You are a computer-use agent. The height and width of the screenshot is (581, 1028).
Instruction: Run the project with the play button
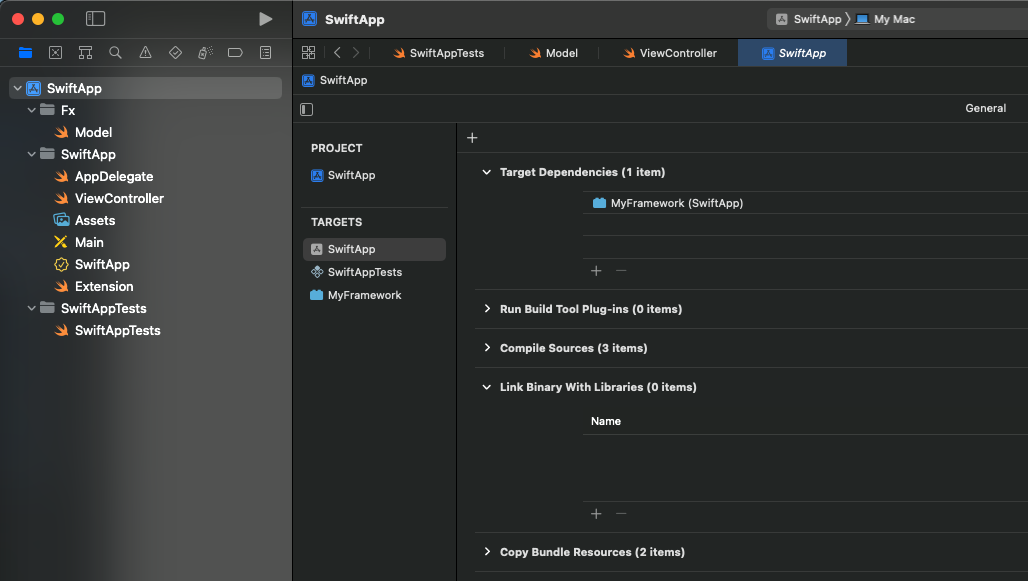(265, 19)
